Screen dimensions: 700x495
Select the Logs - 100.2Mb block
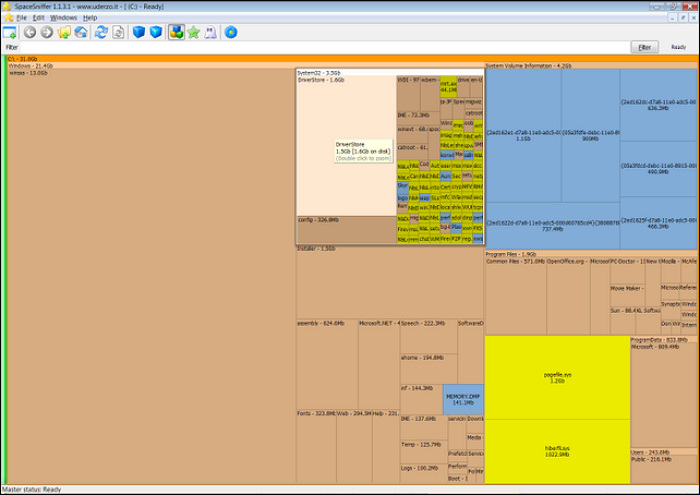tap(424, 474)
